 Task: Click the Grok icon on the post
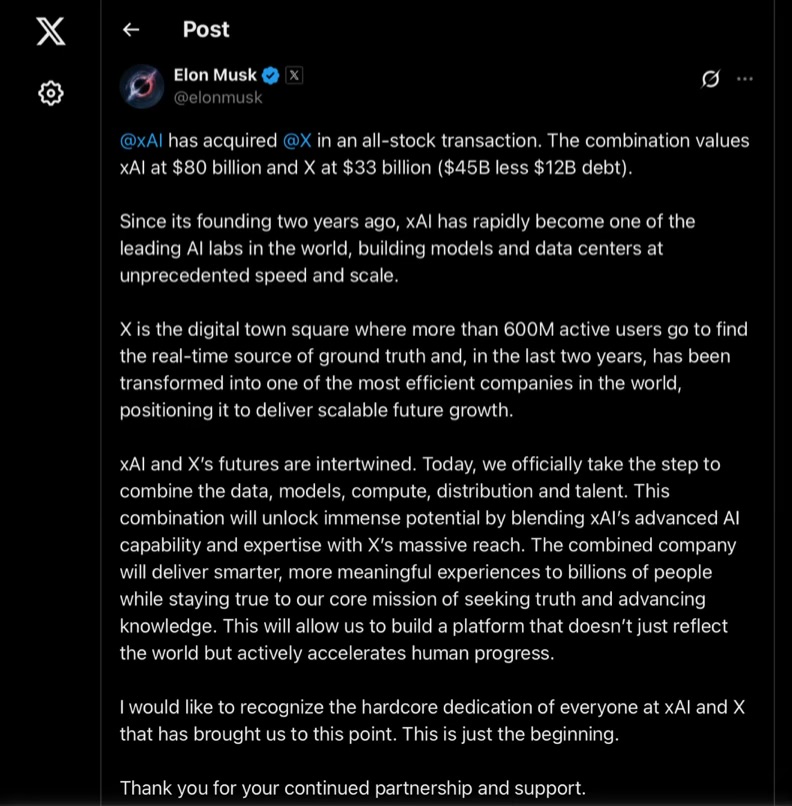pos(711,79)
